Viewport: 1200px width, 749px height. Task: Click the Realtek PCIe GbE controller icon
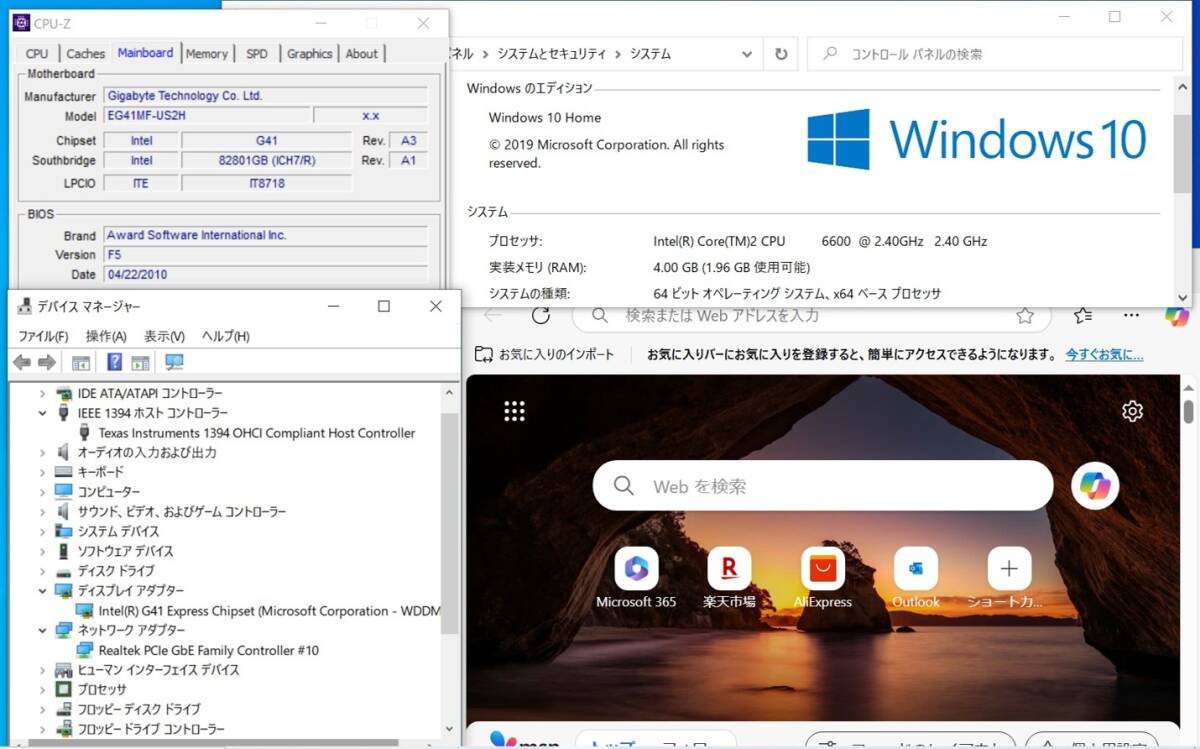tap(86, 650)
